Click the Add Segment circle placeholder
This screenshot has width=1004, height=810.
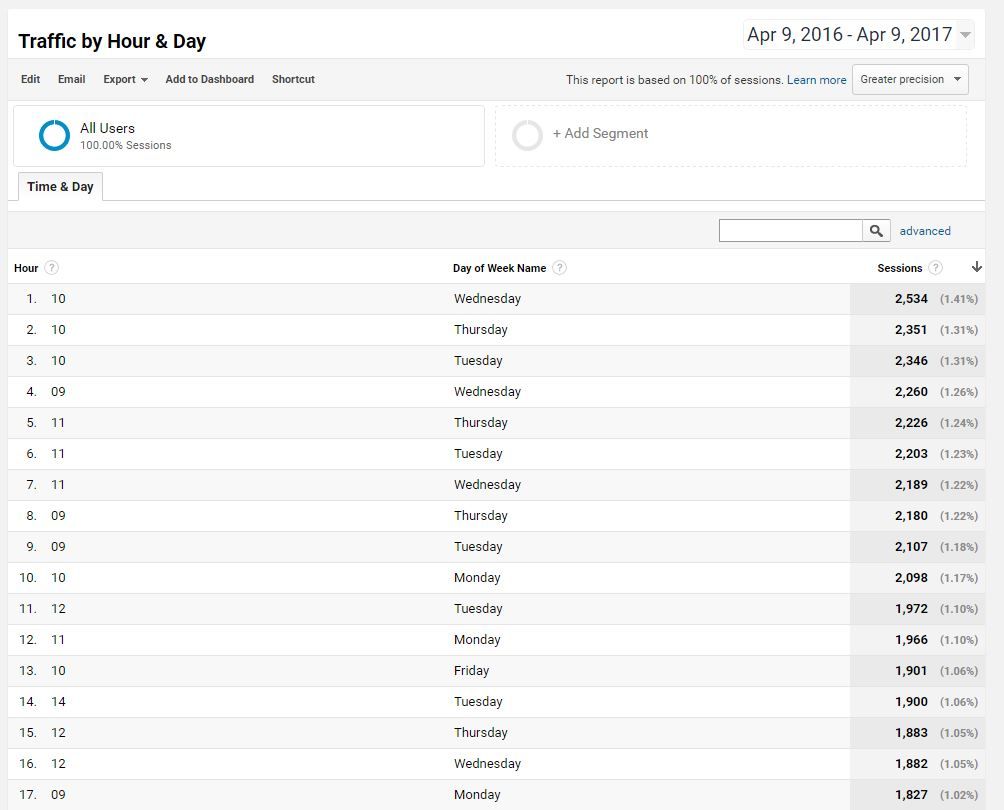pos(527,135)
